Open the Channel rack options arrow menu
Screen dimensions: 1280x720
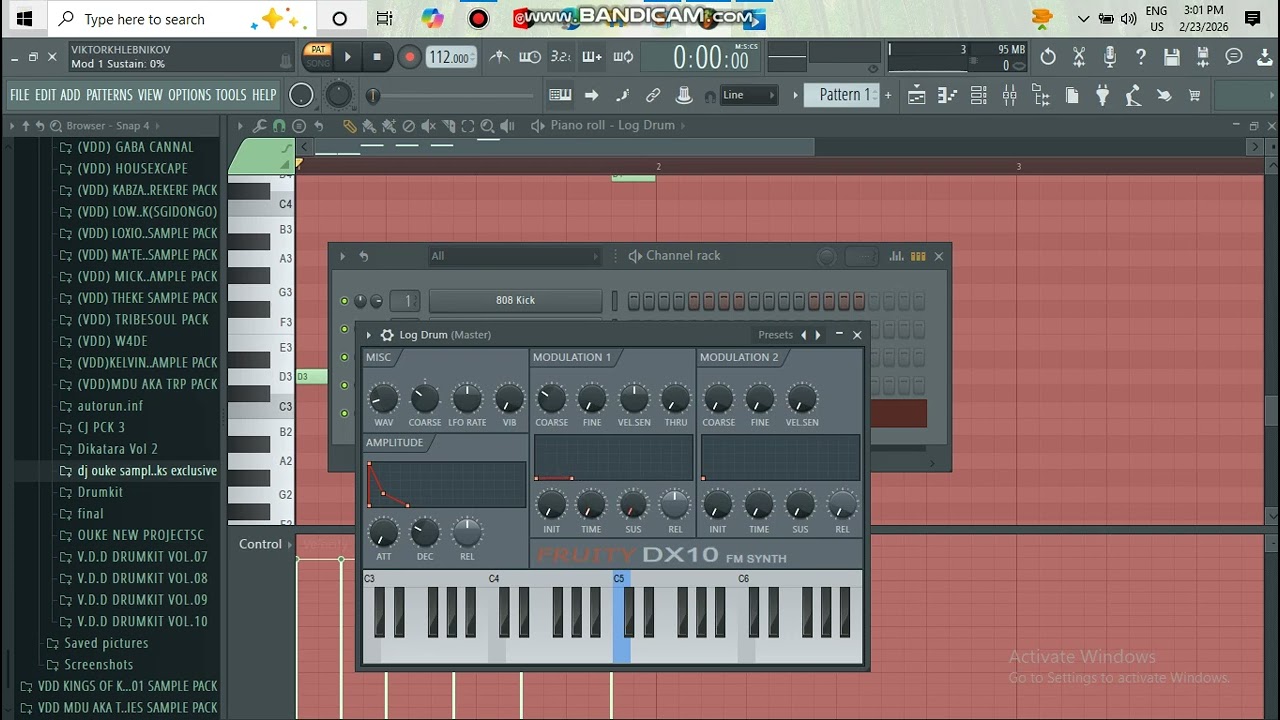pos(342,256)
